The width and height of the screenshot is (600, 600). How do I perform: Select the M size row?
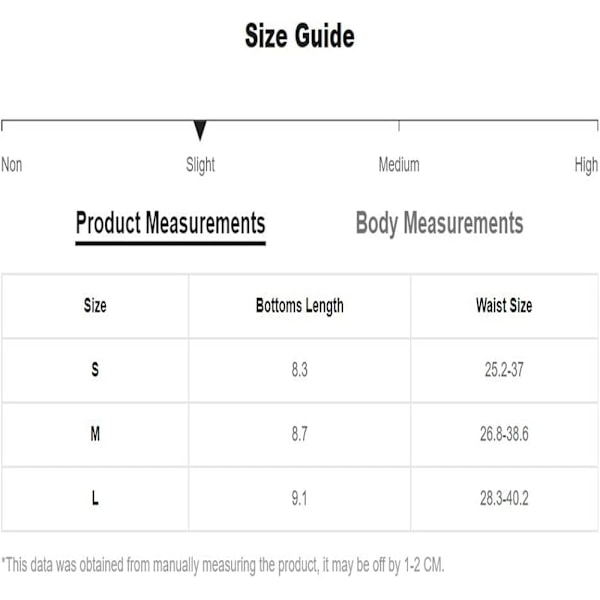tap(300, 434)
